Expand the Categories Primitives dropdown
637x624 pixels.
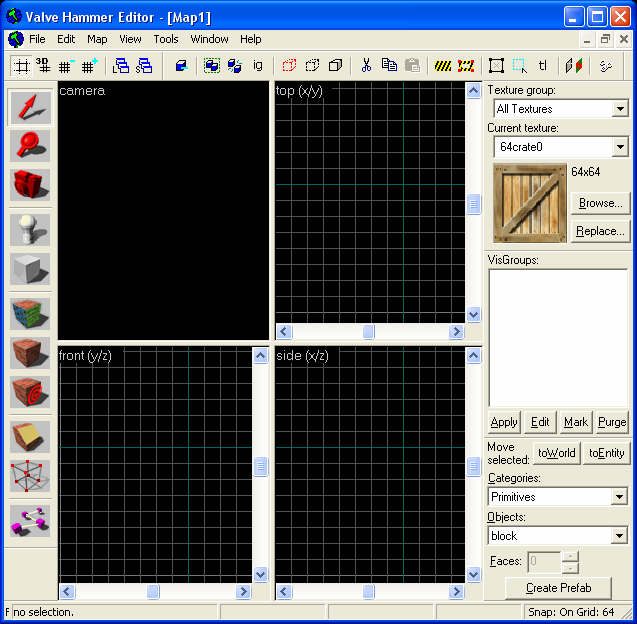click(619, 496)
